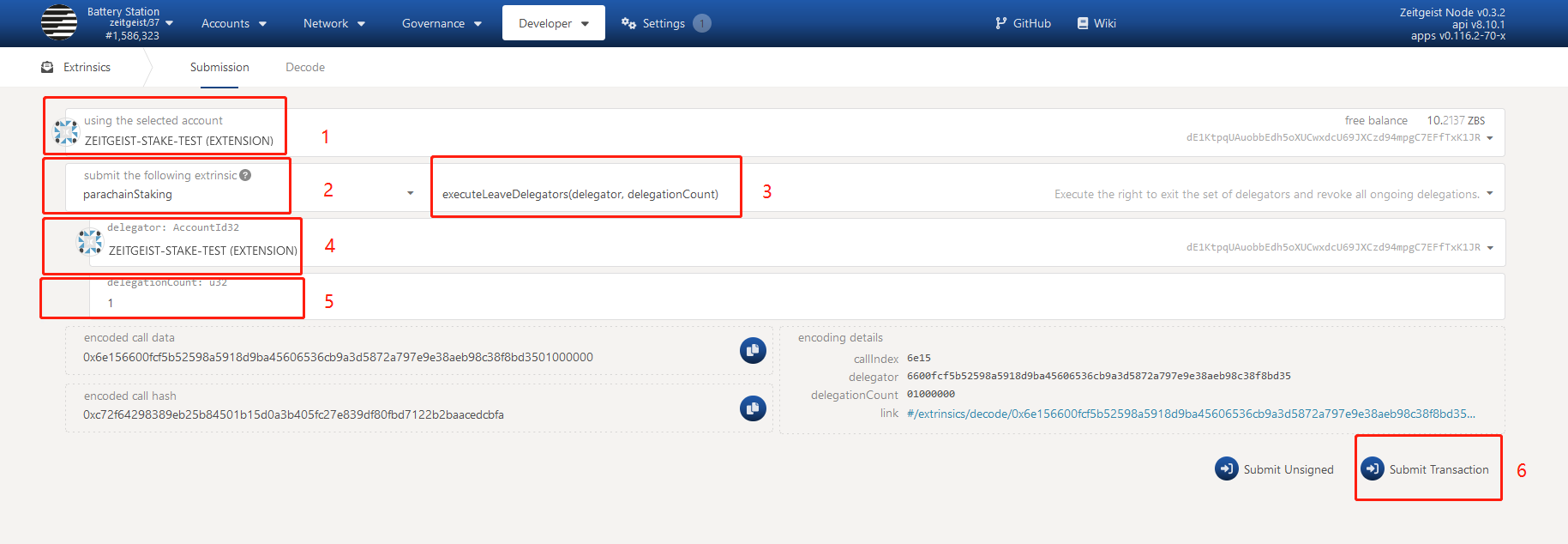Open the Network menu
Image resolution: width=1568 pixels, height=544 pixels.
click(x=333, y=23)
